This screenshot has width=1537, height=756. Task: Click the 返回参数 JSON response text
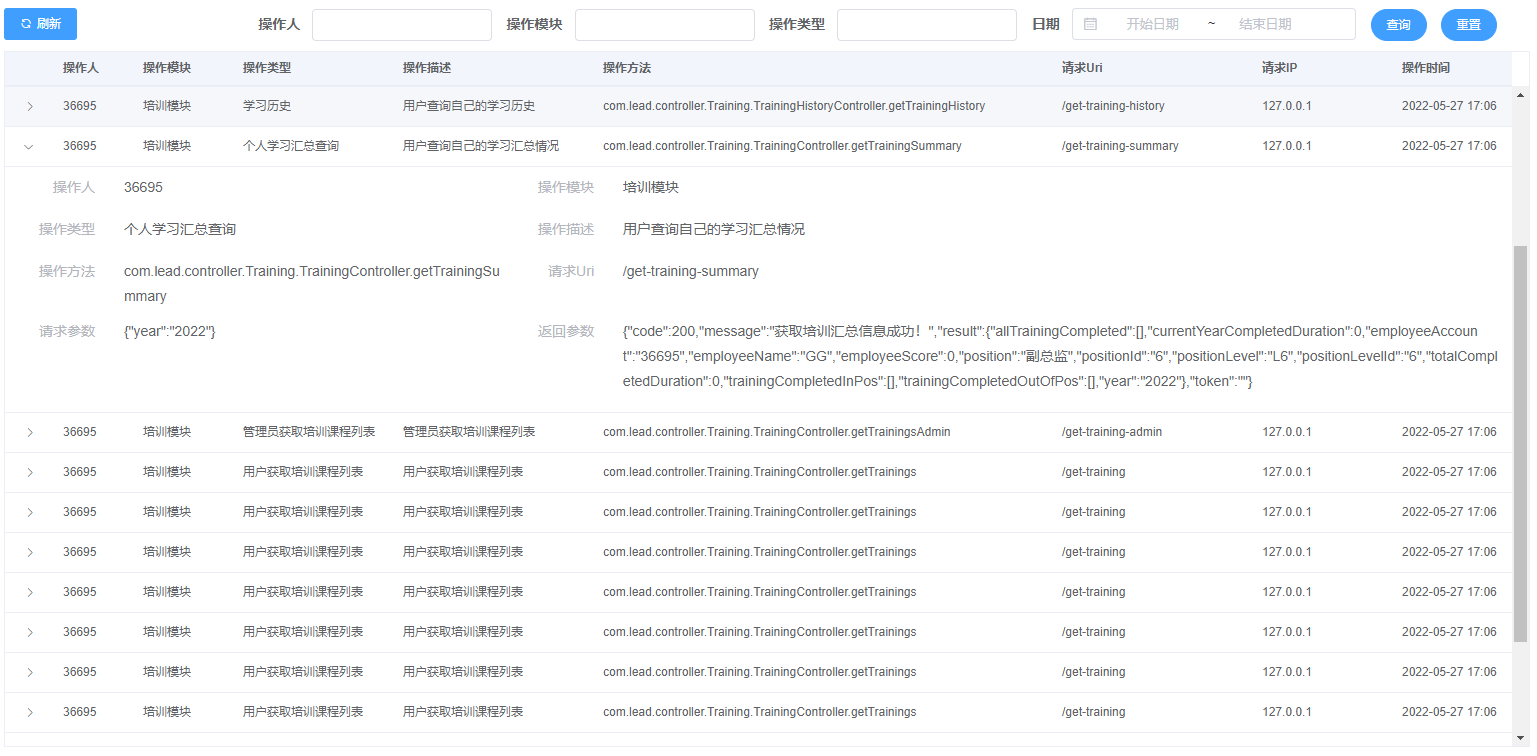click(x=1059, y=356)
